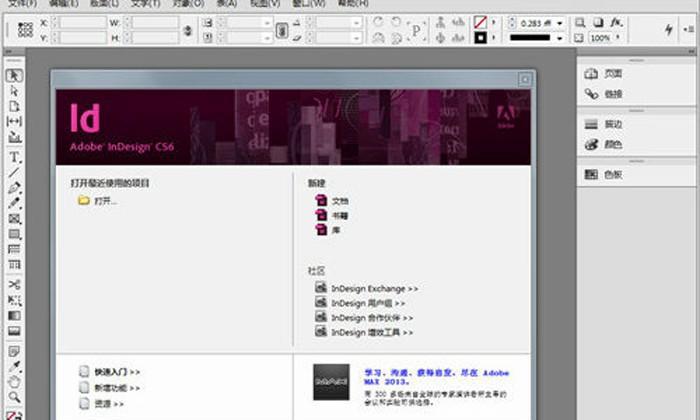Open the stroke weight 0.283 dropdown
Image resolution: width=700 pixels, height=420 pixels.
(x=559, y=23)
